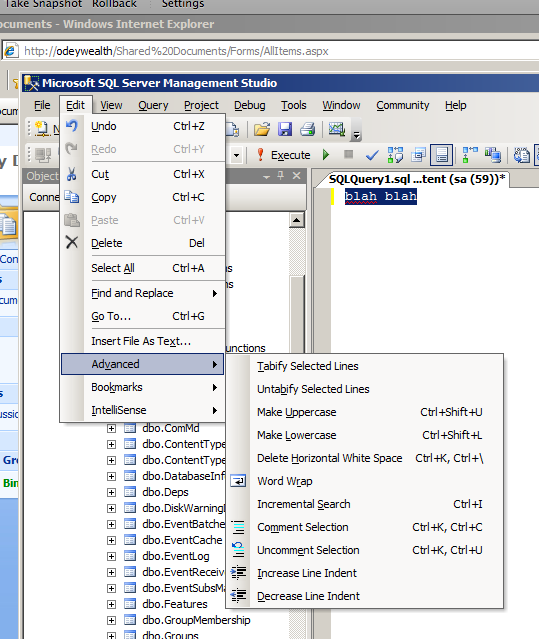Select Make Lowercase
The height and width of the screenshot is (639, 539).
pos(365,435)
